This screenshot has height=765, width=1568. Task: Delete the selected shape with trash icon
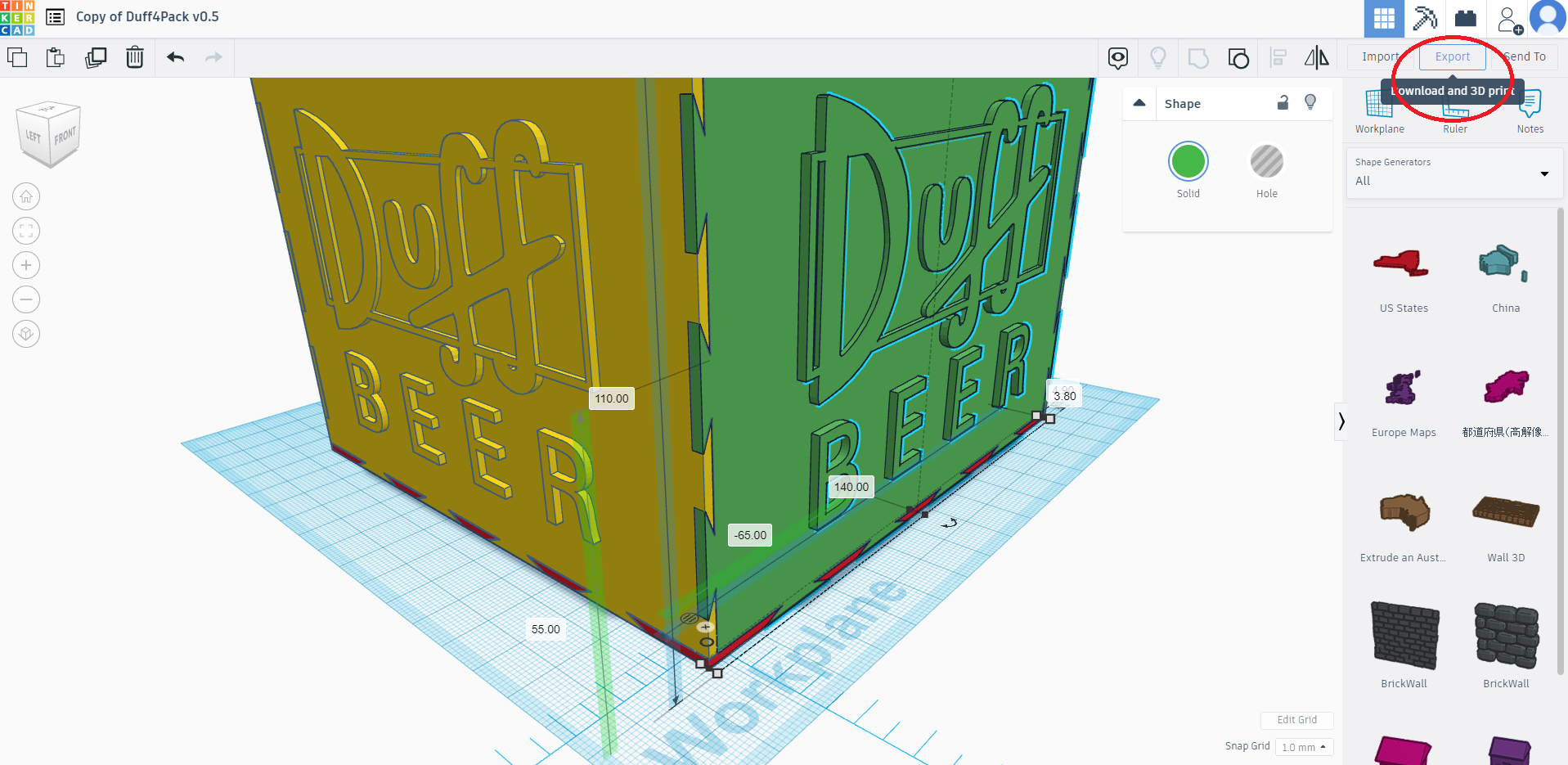(135, 57)
